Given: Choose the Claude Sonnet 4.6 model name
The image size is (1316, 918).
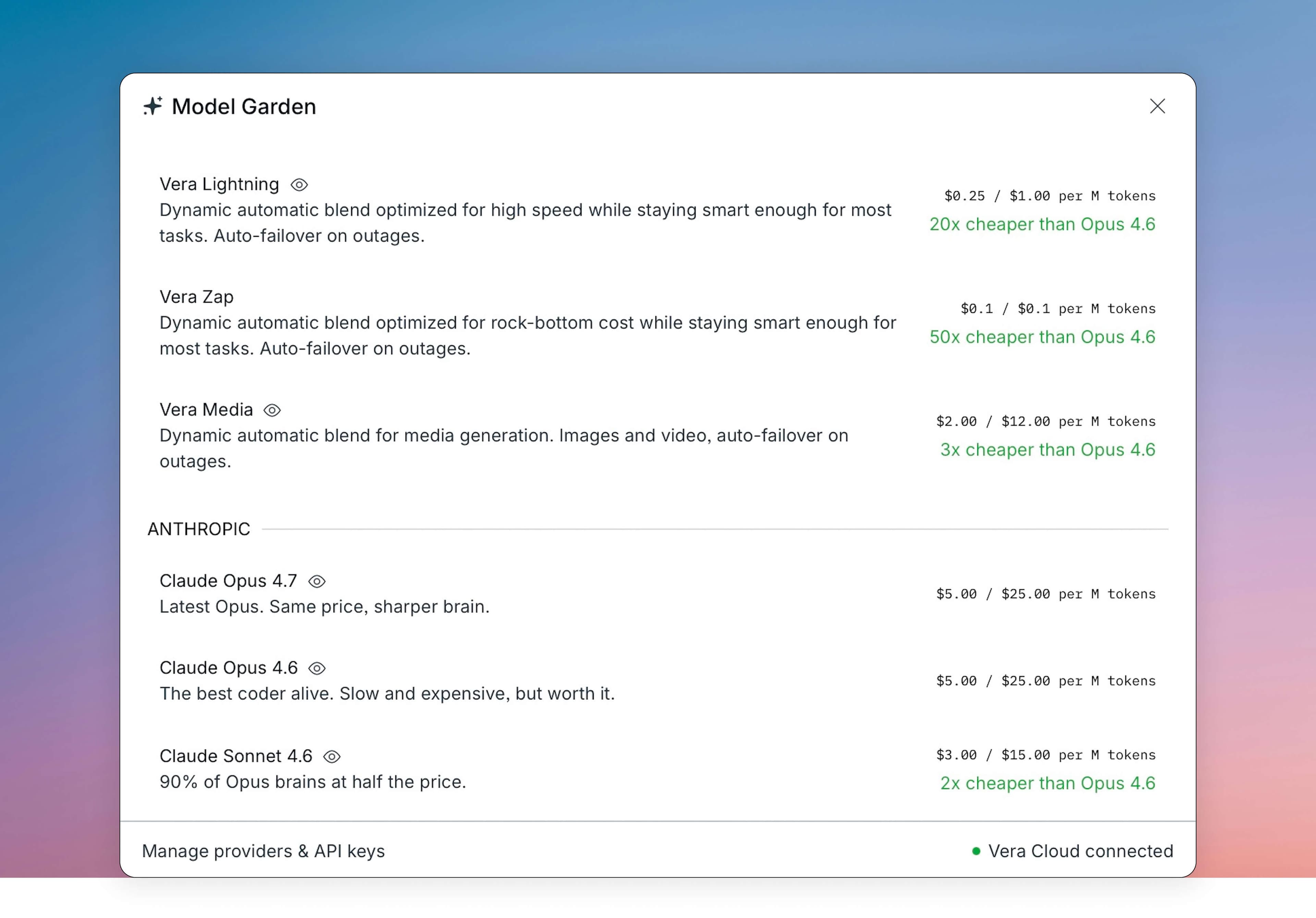Looking at the screenshot, I should [x=235, y=756].
